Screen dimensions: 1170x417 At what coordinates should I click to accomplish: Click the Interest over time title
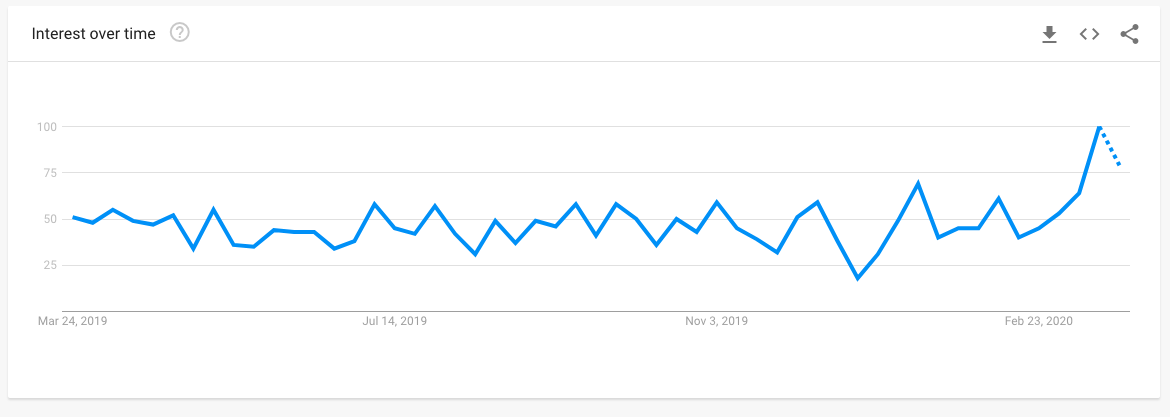pyautogui.click(x=93, y=34)
